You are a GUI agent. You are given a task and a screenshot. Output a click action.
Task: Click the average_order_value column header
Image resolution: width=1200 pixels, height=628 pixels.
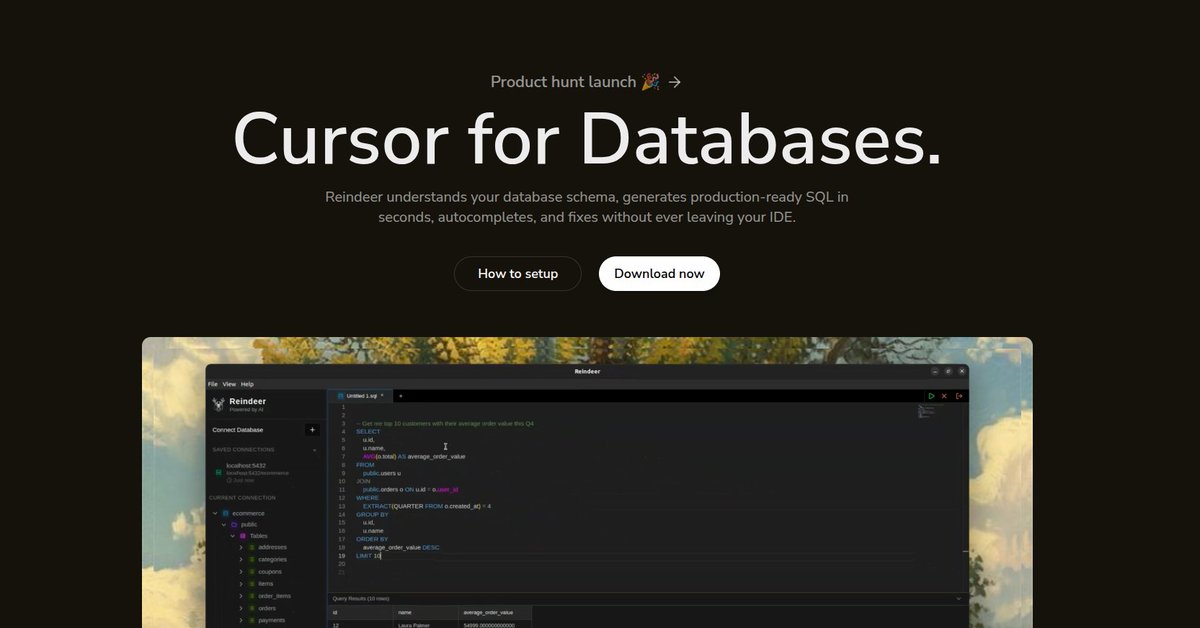point(494,612)
